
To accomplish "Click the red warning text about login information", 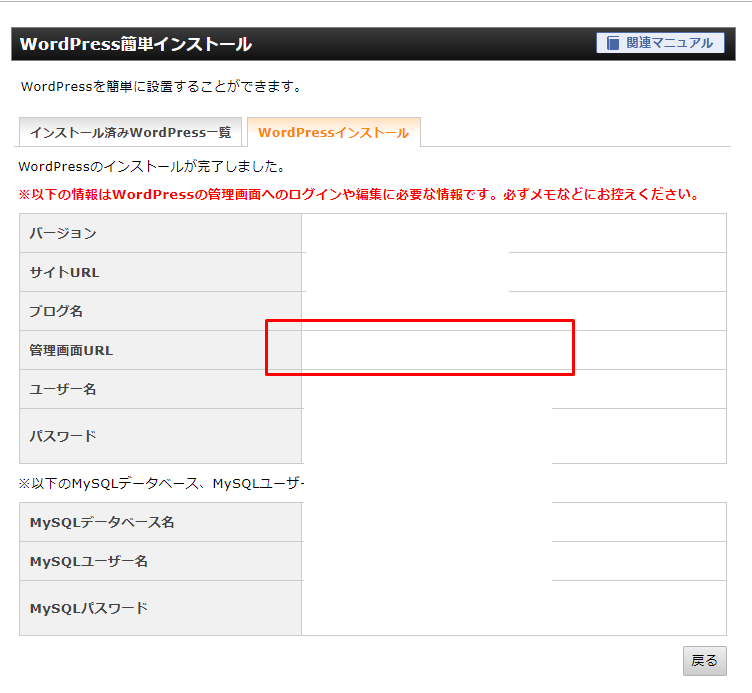I will click(x=360, y=195).
